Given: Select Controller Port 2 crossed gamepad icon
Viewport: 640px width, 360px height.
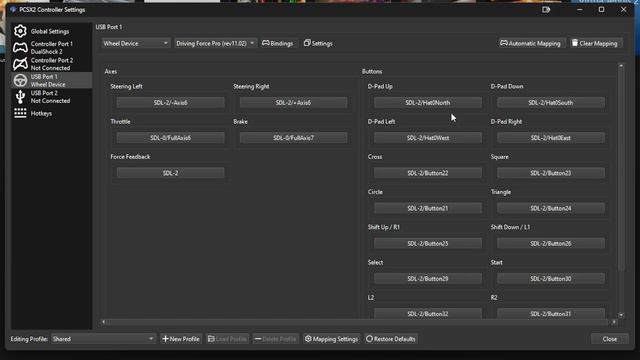Looking at the screenshot, I should [x=20, y=64].
